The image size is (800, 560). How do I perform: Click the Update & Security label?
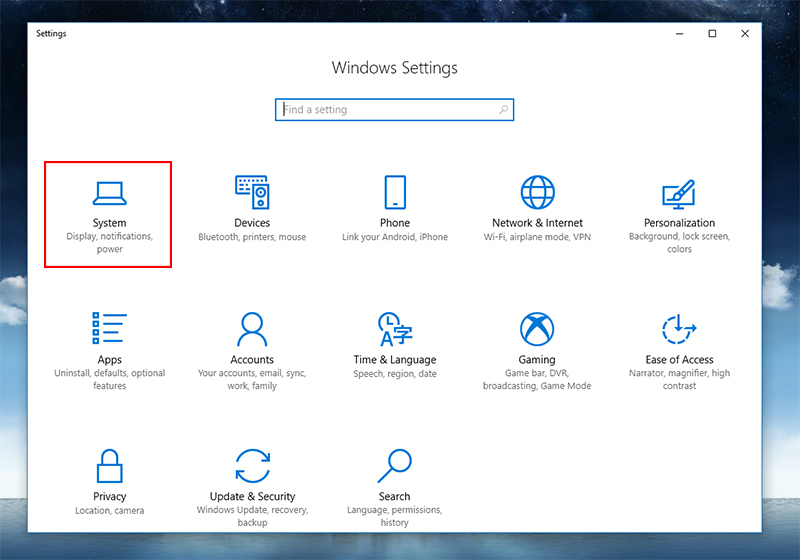252,496
